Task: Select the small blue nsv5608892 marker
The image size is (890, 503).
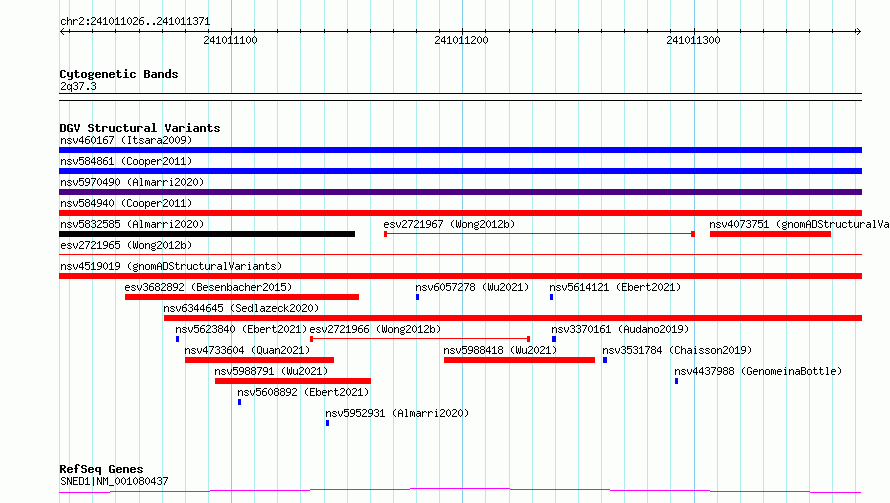Action: pyautogui.click(x=240, y=402)
